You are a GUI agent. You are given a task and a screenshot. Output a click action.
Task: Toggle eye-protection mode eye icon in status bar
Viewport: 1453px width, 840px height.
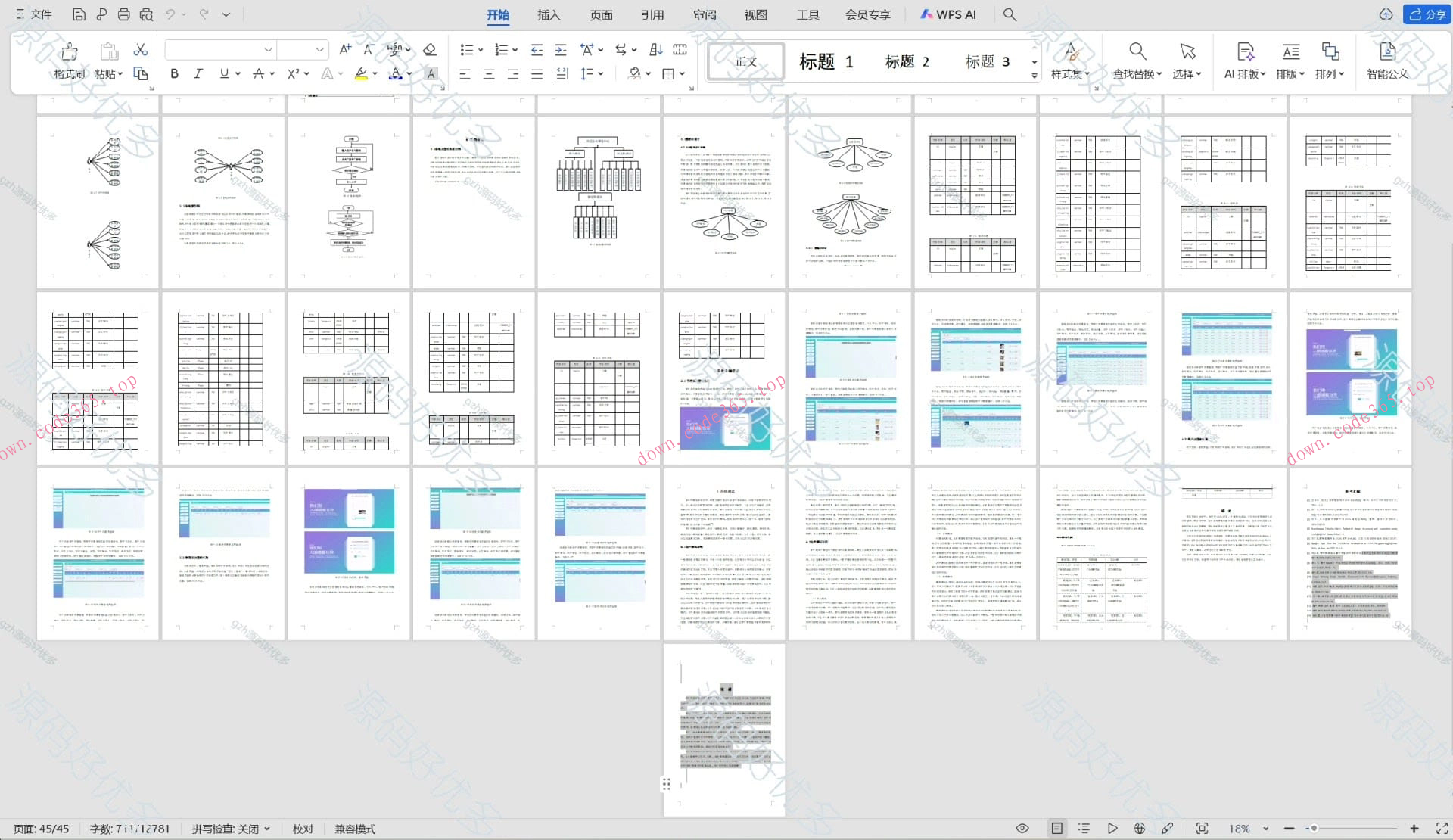click(x=1022, y=829)
